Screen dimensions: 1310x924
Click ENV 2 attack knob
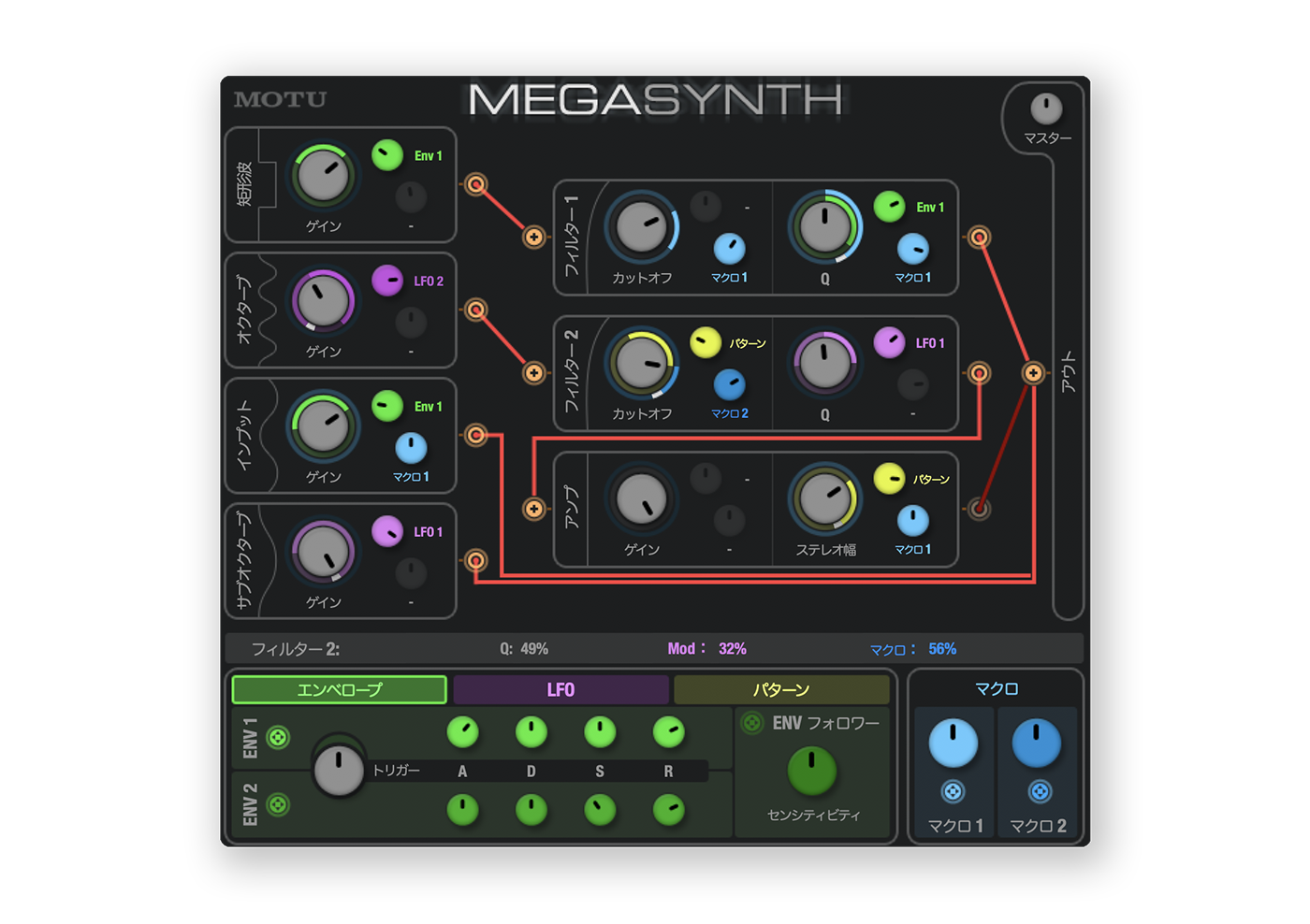pyautogui.click(x=462, y=810)
